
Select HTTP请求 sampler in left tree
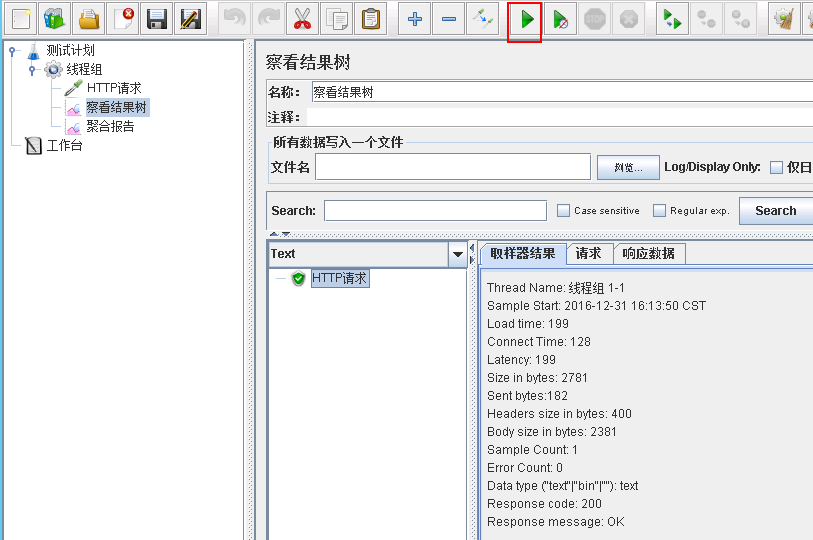coord(114,88)
